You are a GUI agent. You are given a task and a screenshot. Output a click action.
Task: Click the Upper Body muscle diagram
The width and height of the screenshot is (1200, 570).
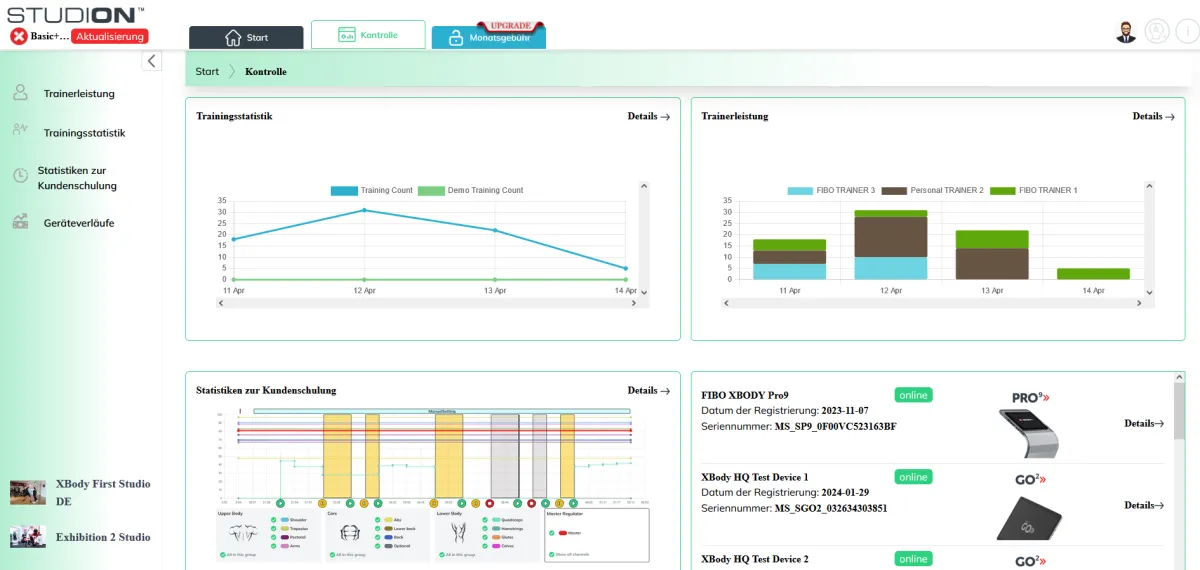243,532
